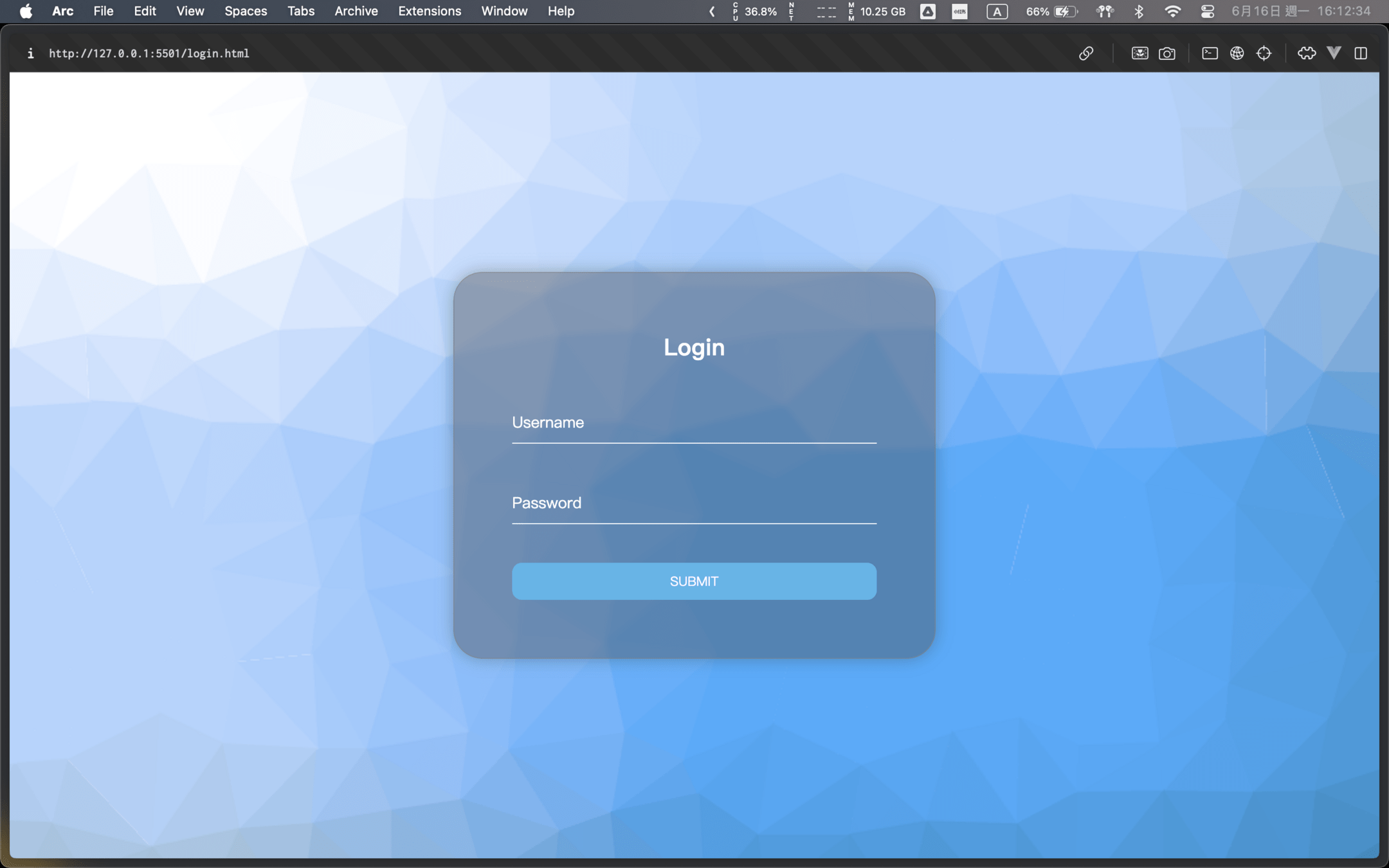The width and height of the screenshot is (1389, 868).
Task: Click the site info icon by URL
Action: click(30, 53)
